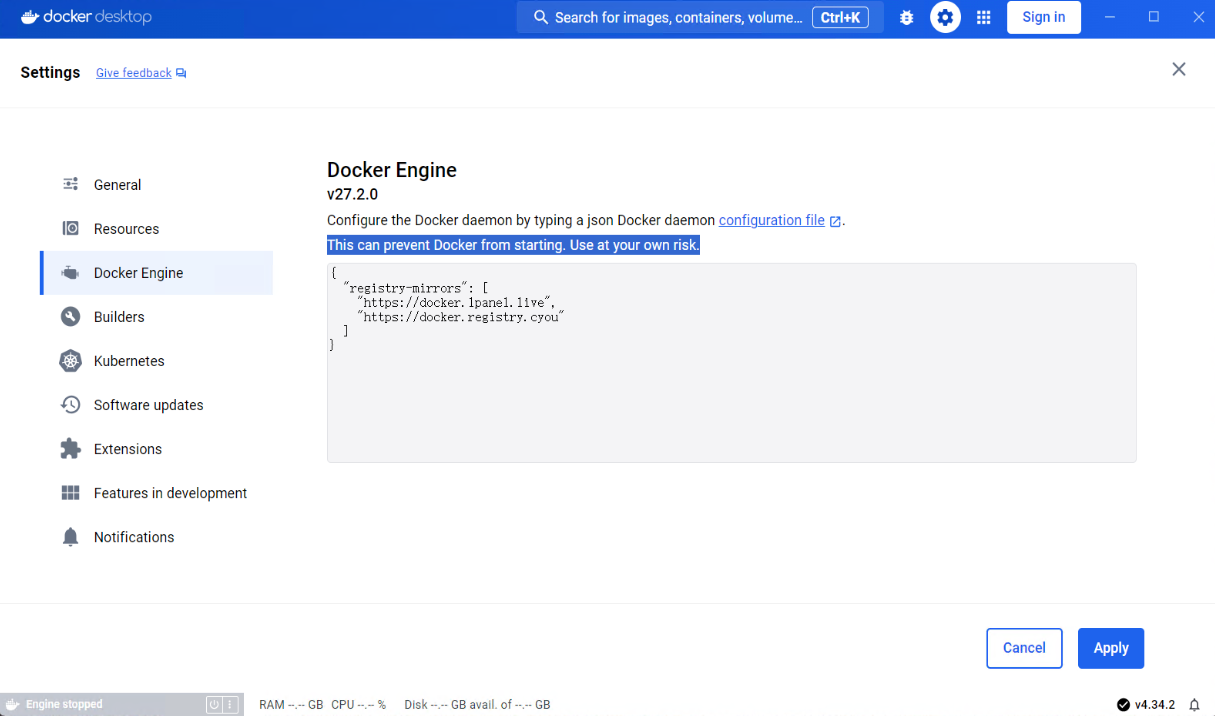Open the General settings section
1215x716 pixels.
[117, 185]
